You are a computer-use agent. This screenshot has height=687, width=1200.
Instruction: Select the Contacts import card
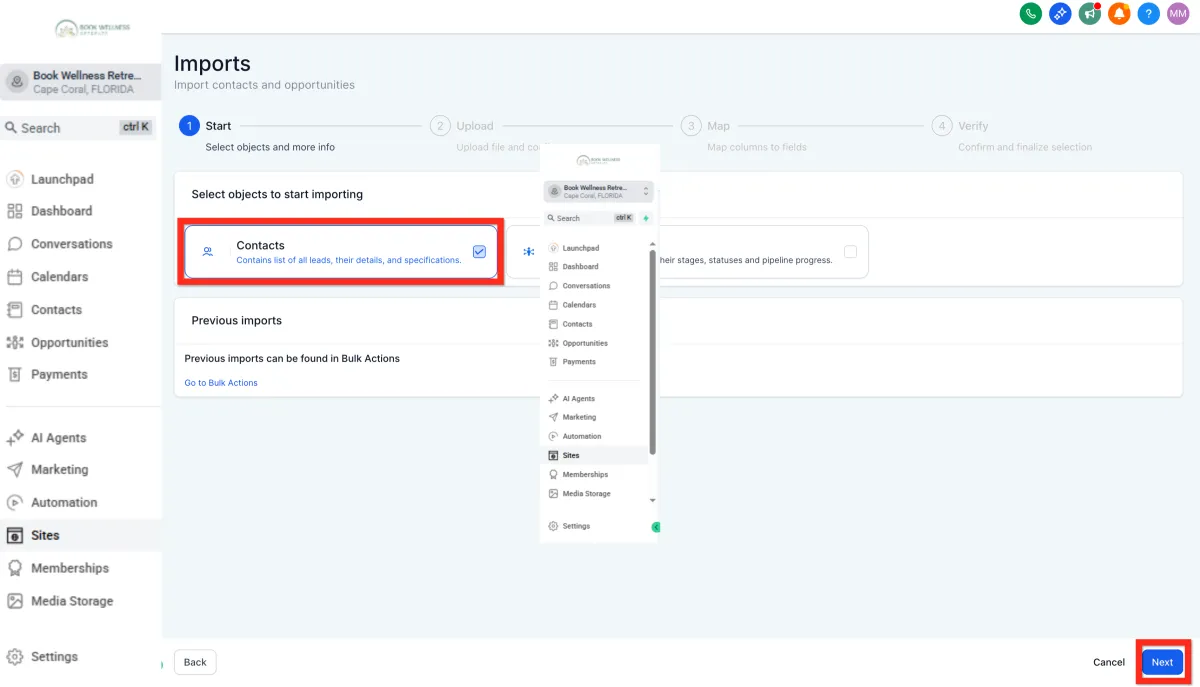[341, 252]
